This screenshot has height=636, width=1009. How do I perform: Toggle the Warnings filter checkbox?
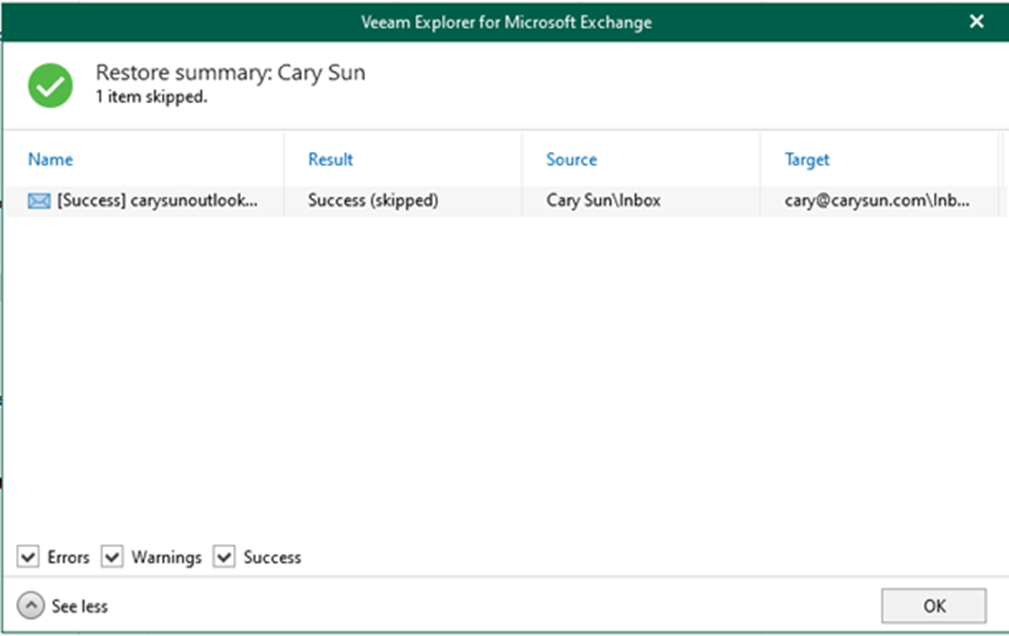click(112, 556)
